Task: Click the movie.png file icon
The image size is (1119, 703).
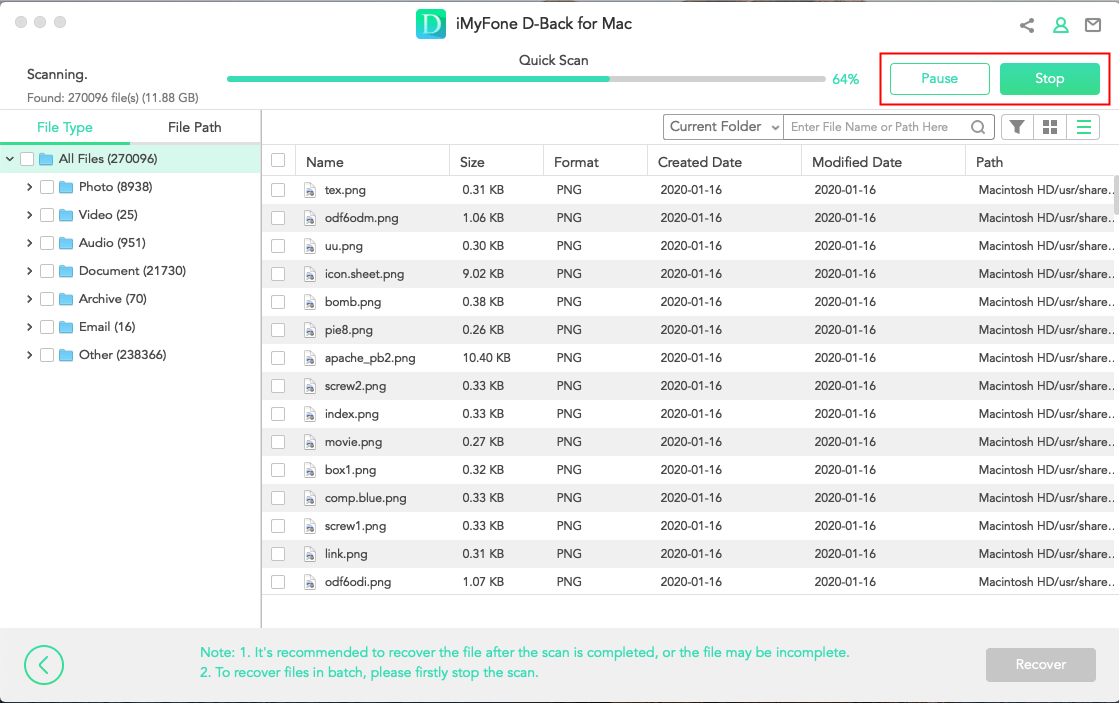Action: coord(310,442)
